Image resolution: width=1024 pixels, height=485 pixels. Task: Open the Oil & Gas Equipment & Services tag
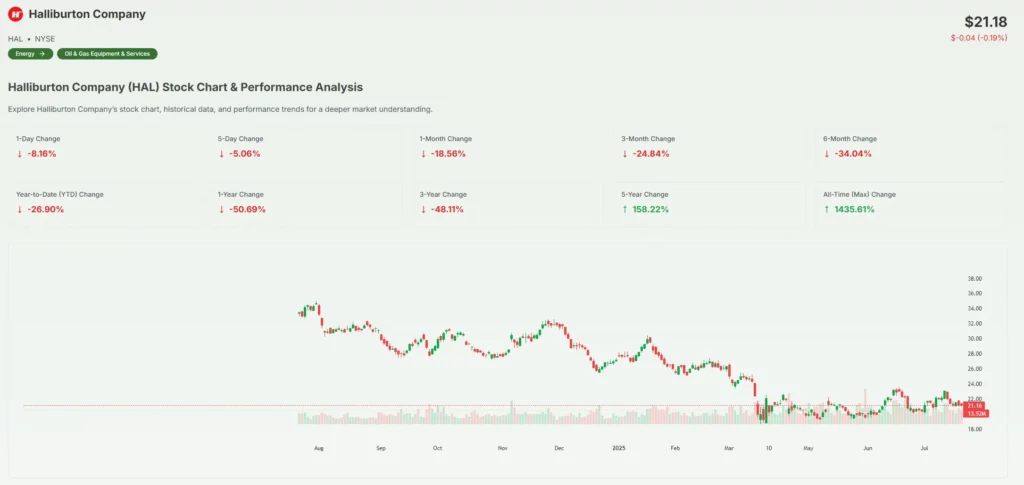(x=108, y=54)
